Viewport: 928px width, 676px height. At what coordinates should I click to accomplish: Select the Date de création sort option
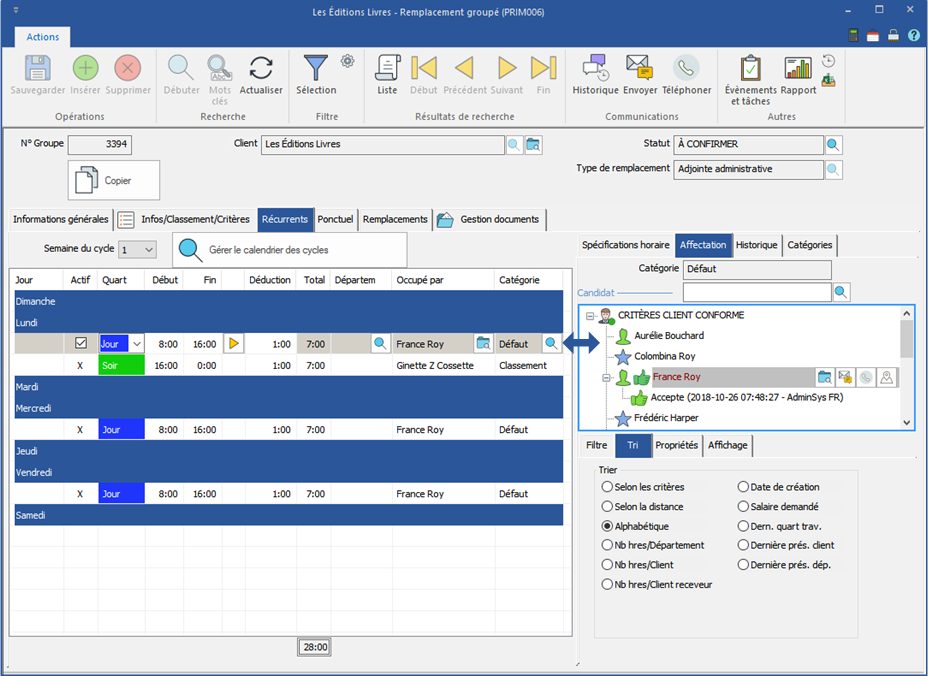point(778,487)
